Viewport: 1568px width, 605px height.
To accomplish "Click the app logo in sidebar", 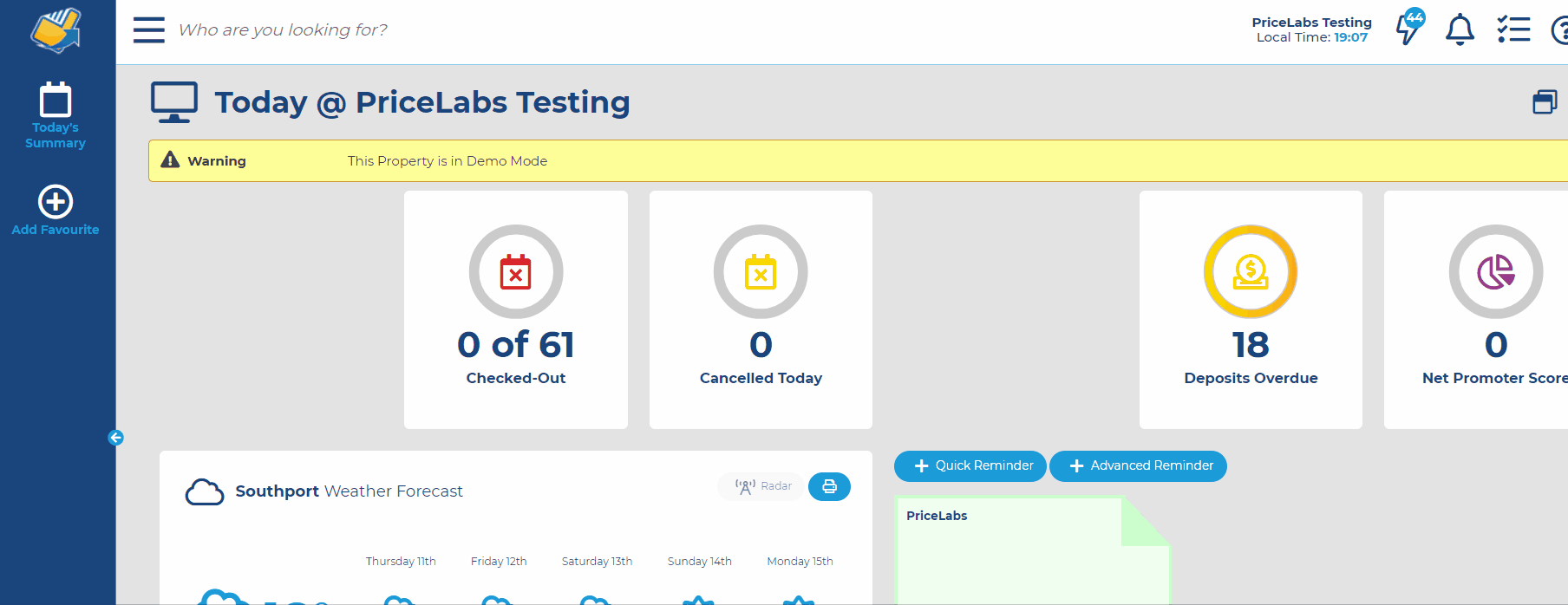I will [56, 30].
